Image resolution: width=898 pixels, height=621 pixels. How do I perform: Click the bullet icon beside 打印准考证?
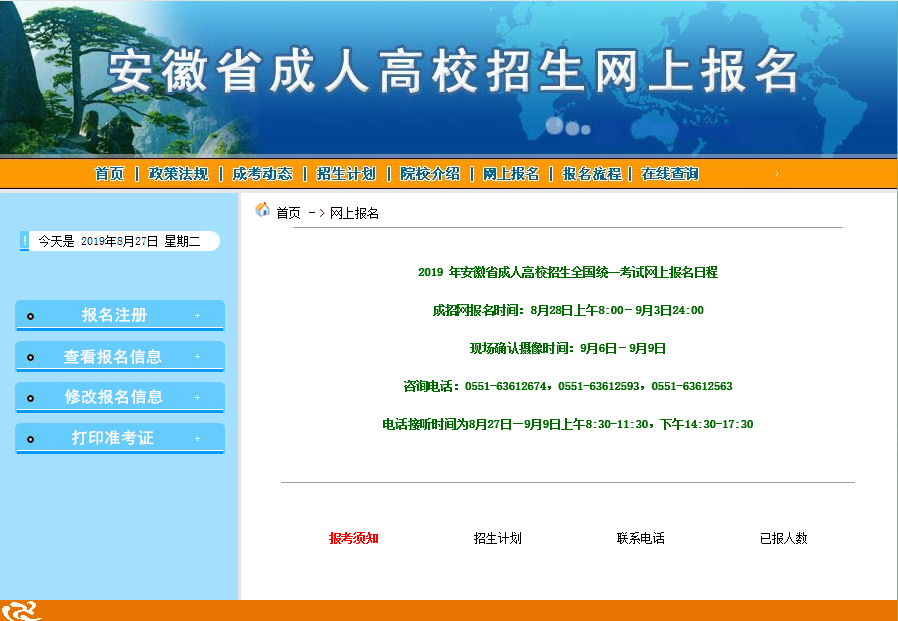[31, 439]
